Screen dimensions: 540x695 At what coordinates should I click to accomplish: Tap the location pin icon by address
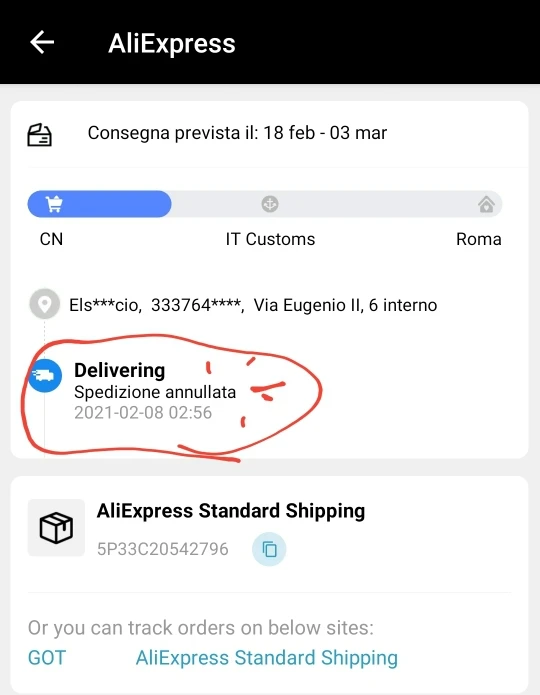[x=44, y=304]
